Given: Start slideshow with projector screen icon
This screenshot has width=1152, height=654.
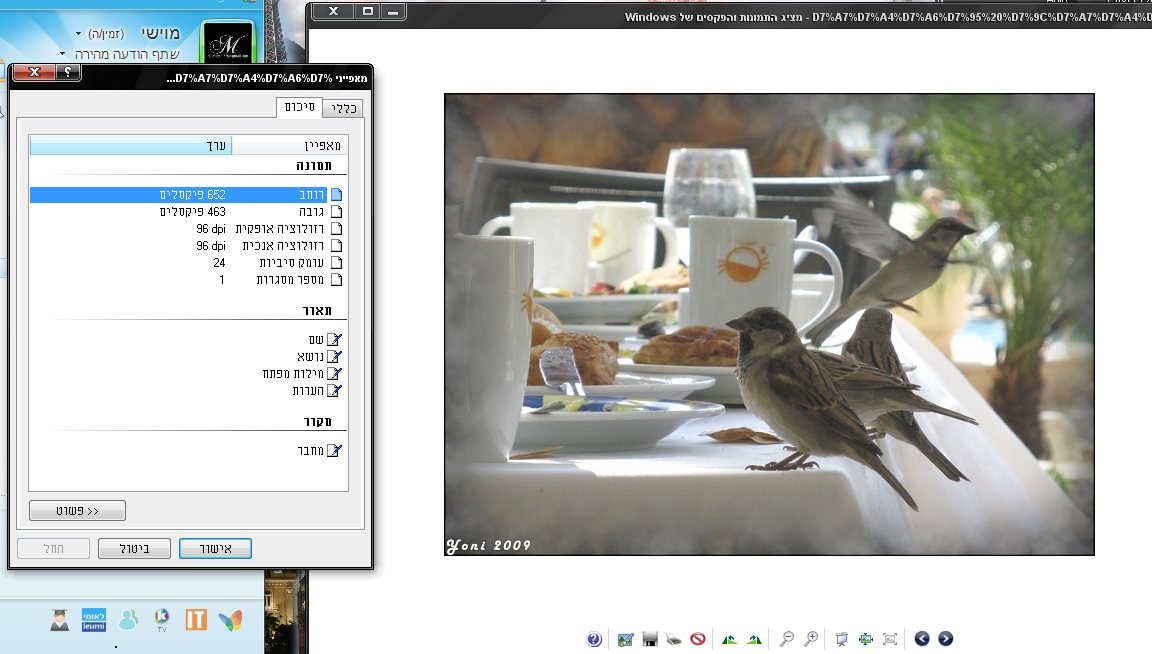Looking at the screenshot, I should pos(842,639).
